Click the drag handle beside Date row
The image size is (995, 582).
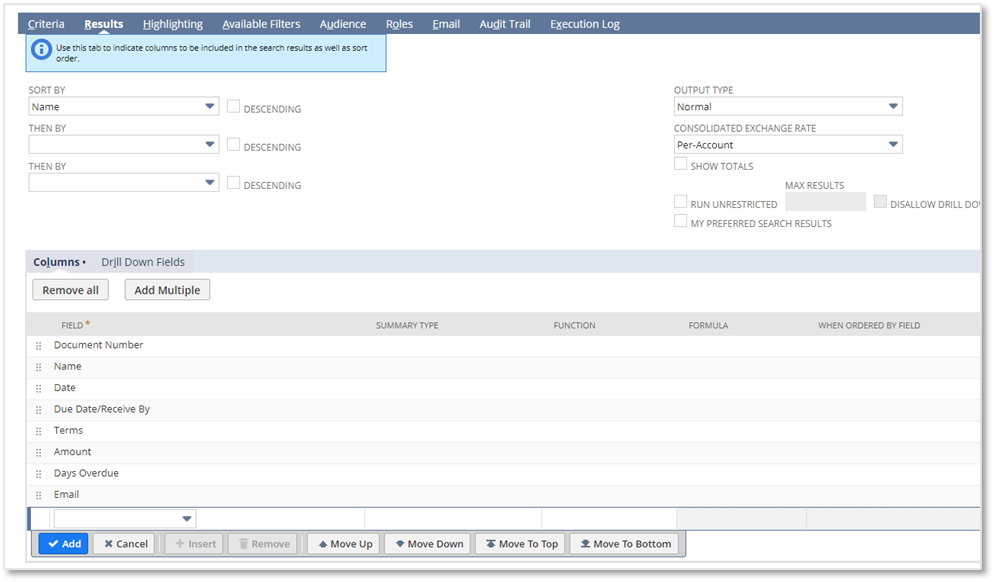tap(39, 387)
